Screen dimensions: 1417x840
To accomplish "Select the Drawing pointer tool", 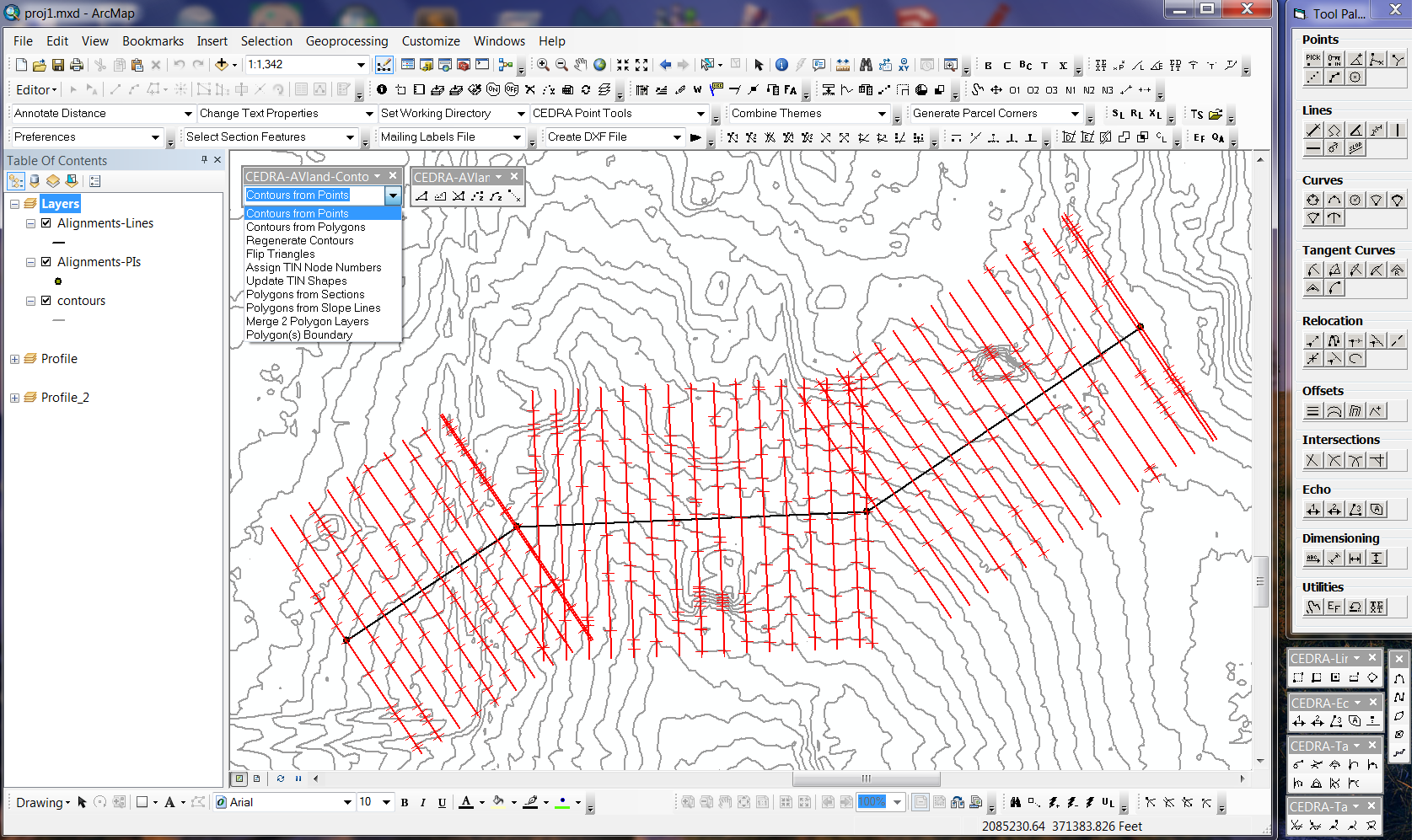I will coord(82,802).
